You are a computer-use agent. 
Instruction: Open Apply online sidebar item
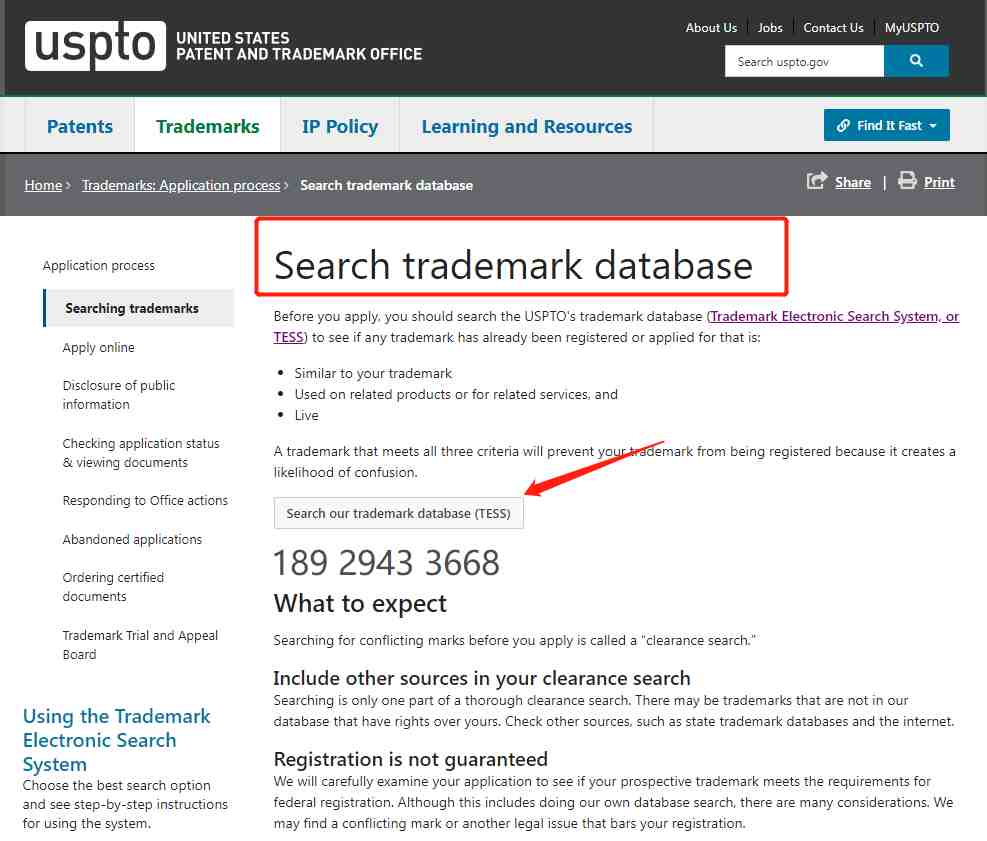98,347
